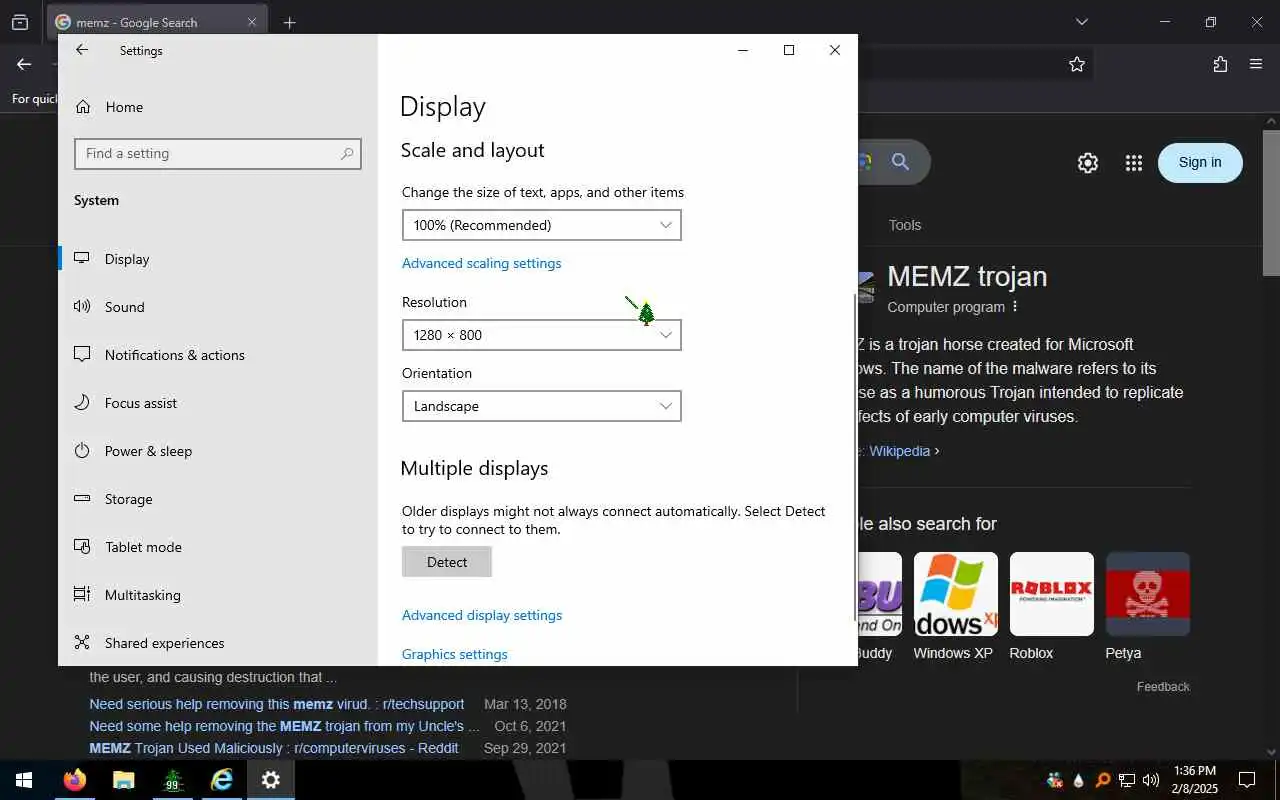Open the Windows XP related search thumbnail
This screenshot has height=800, width=1280.
(956, 594)
